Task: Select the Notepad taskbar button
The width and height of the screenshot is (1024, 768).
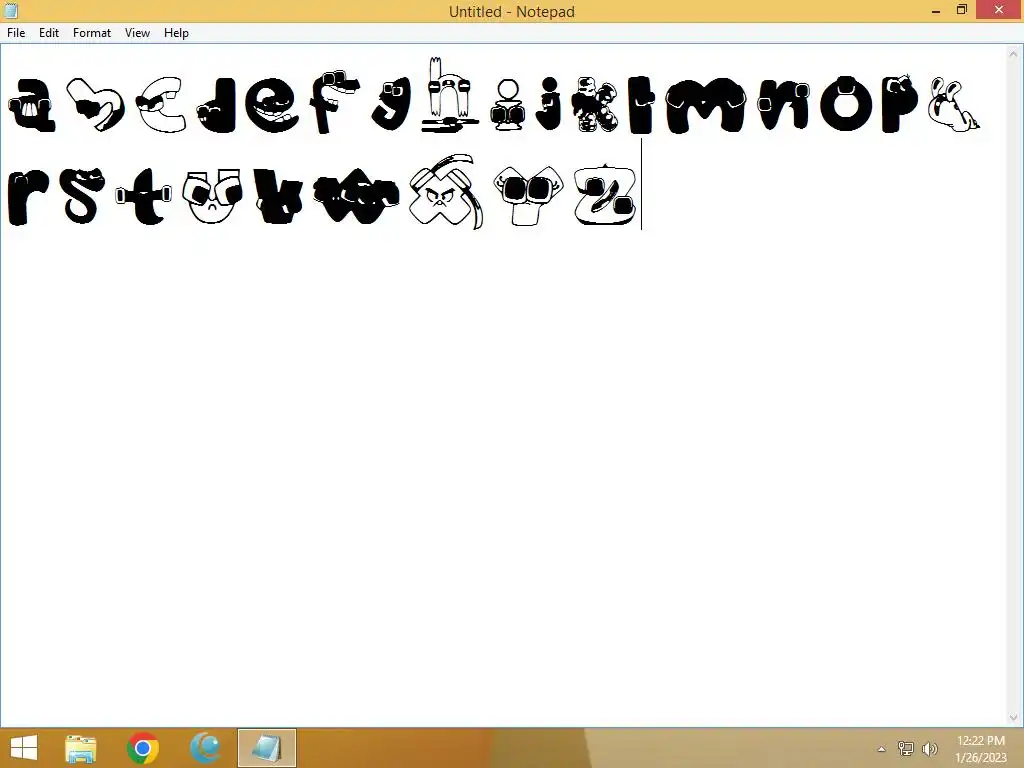Action: pos(267,748)
